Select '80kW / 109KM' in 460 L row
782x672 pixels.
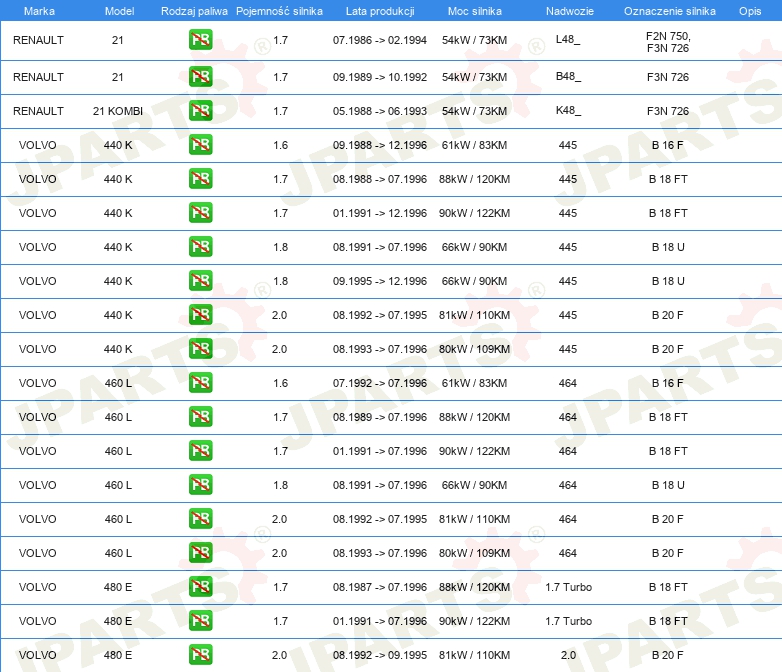coord(474,552)
